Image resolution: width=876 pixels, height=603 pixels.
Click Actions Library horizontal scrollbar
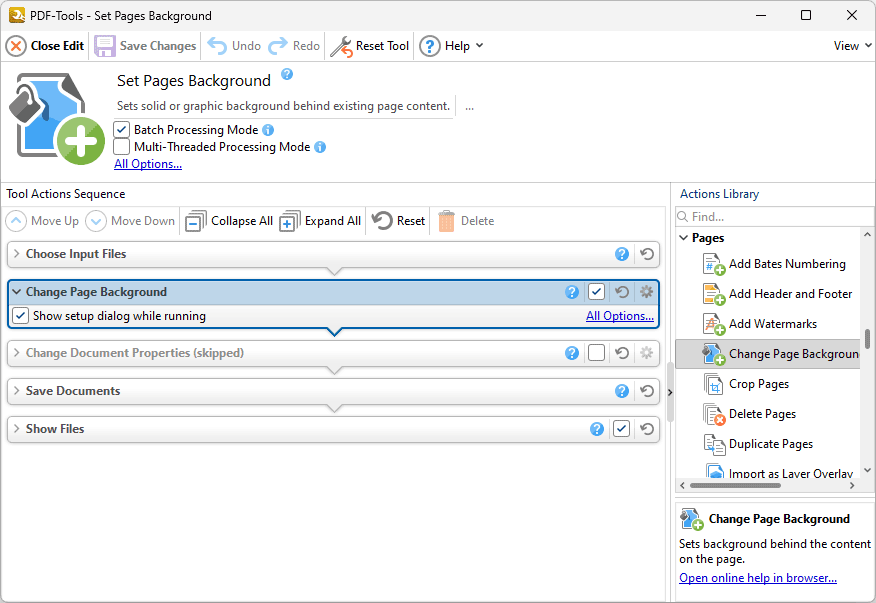[735, 486]
